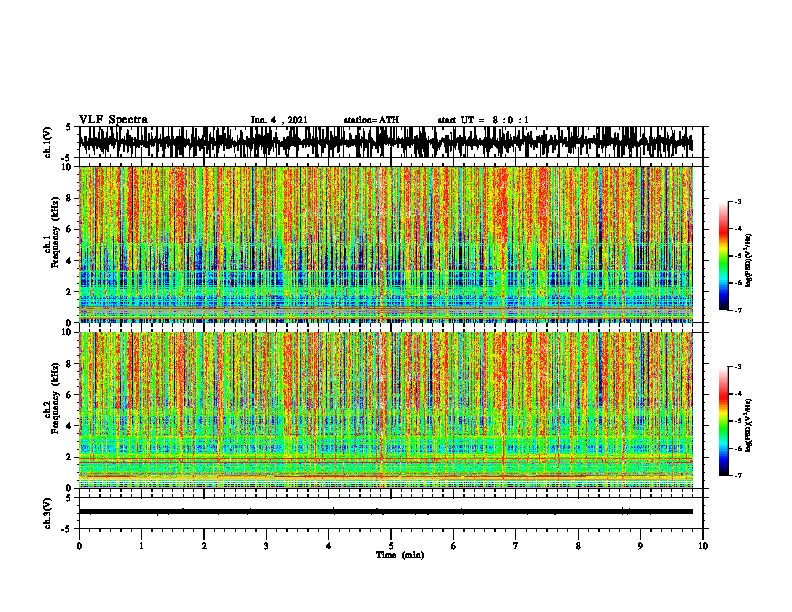Select the "Time (min)" axis label
The image size is (792, 612).
tap(400, 555)
